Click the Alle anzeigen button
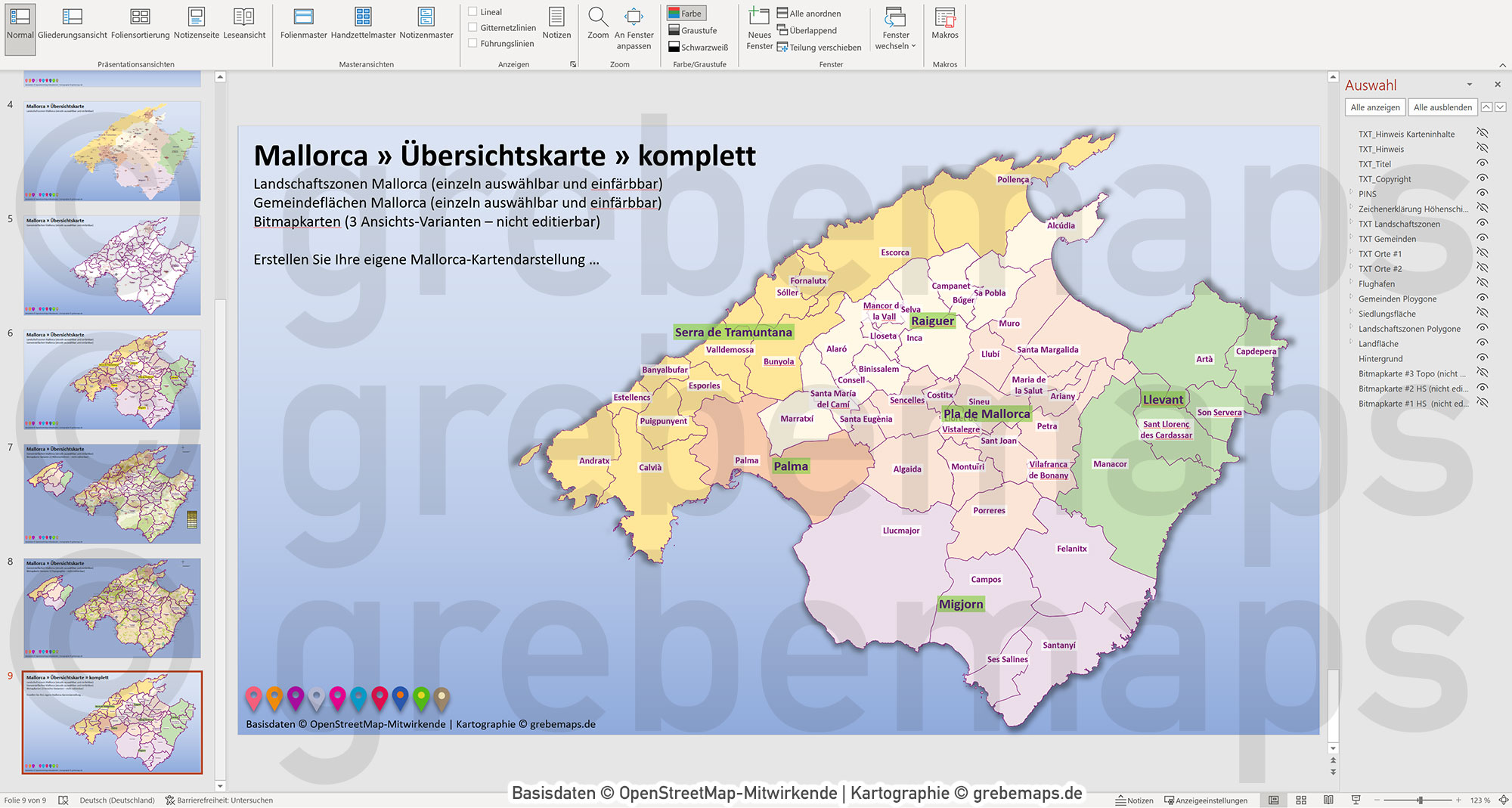The image size is (1512, 808). [1374, 107]
